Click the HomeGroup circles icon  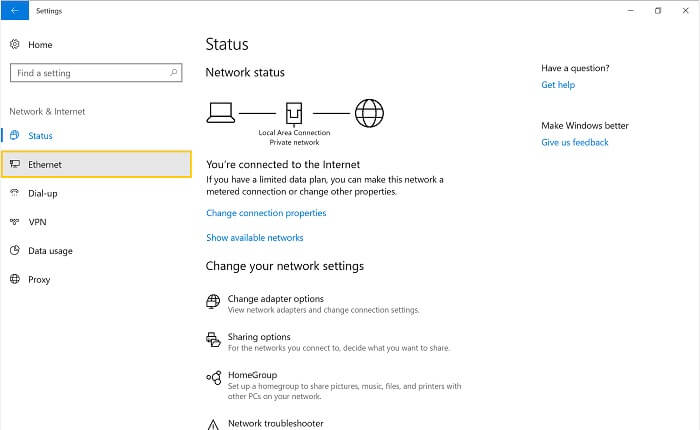click(x=214, y=378)
